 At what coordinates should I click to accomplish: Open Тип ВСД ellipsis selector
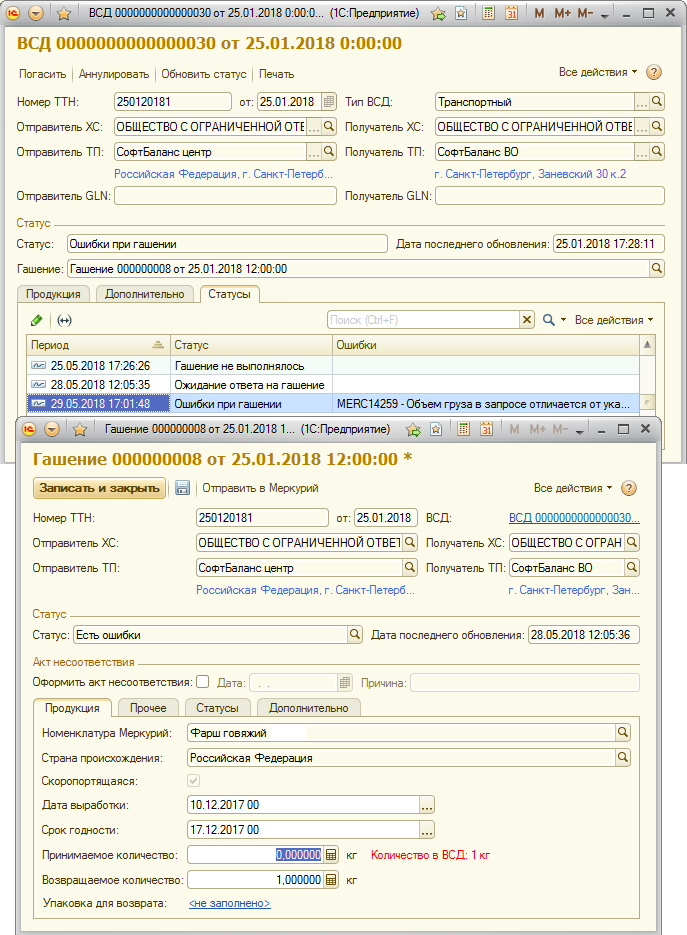pos(642,102)
